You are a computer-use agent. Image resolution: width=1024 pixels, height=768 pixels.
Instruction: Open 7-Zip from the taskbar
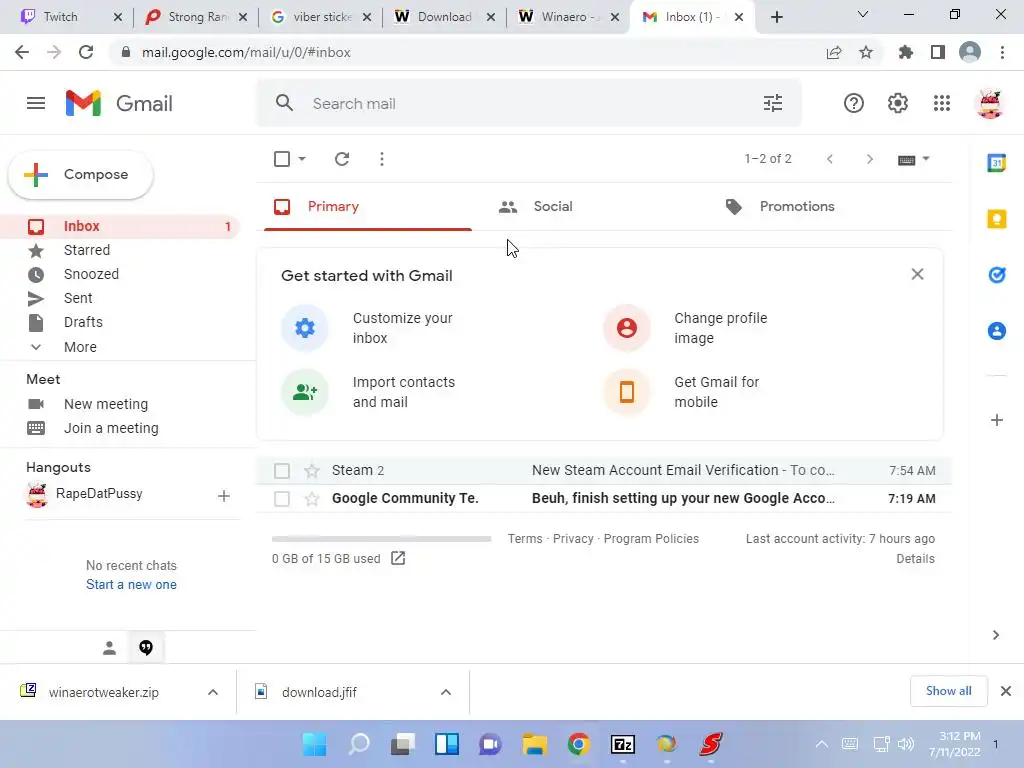[623, 744]
